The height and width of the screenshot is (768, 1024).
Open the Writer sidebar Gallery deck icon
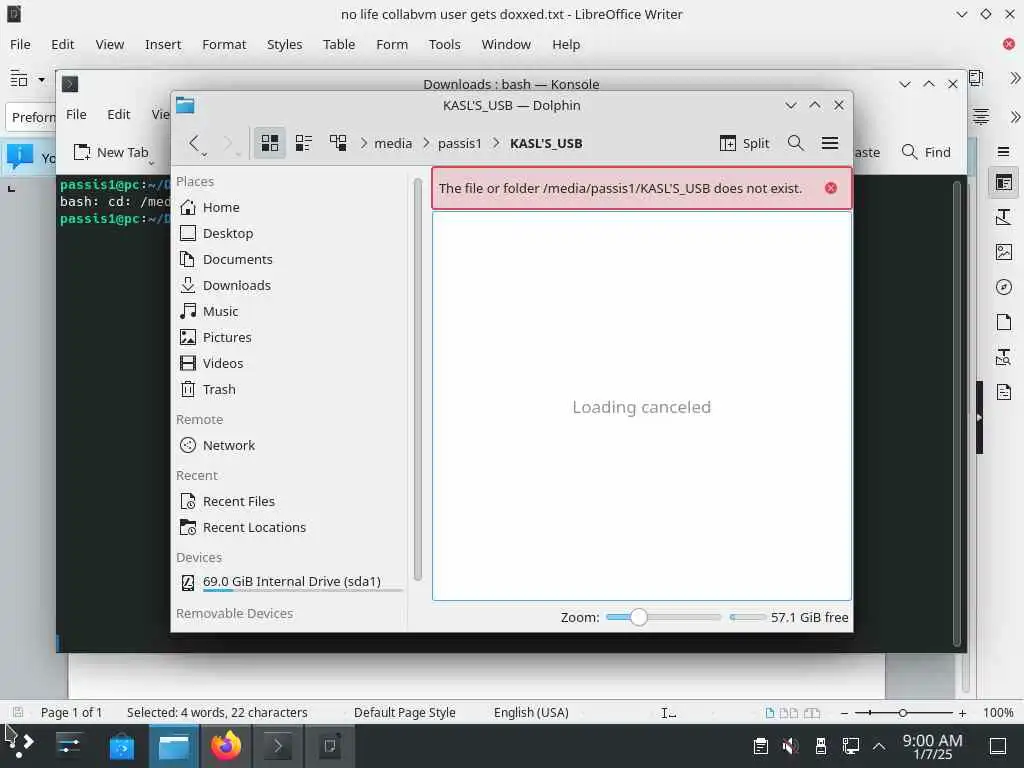[1004, 252]
